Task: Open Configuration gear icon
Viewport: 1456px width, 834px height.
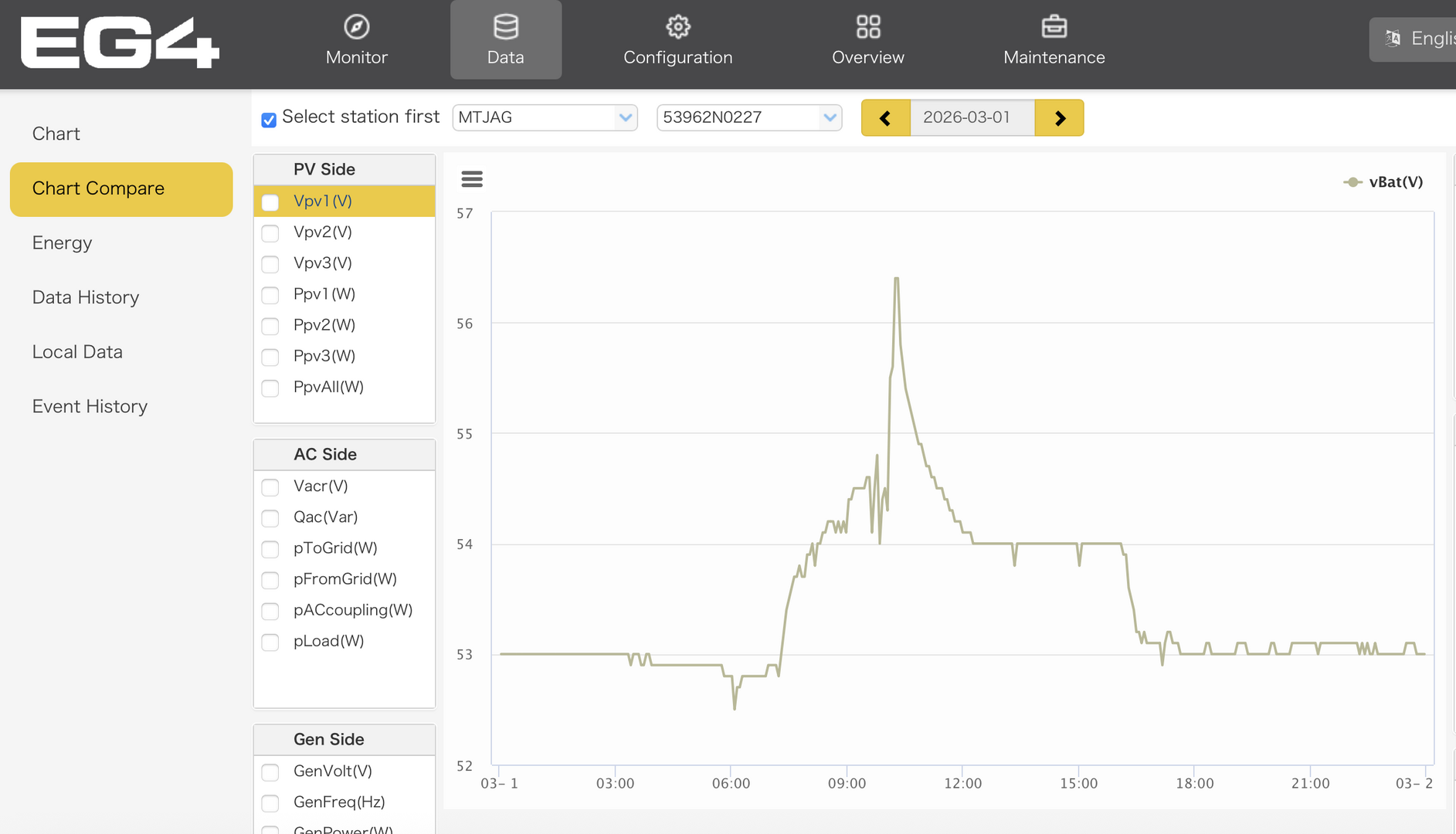Action: point(677,27)
